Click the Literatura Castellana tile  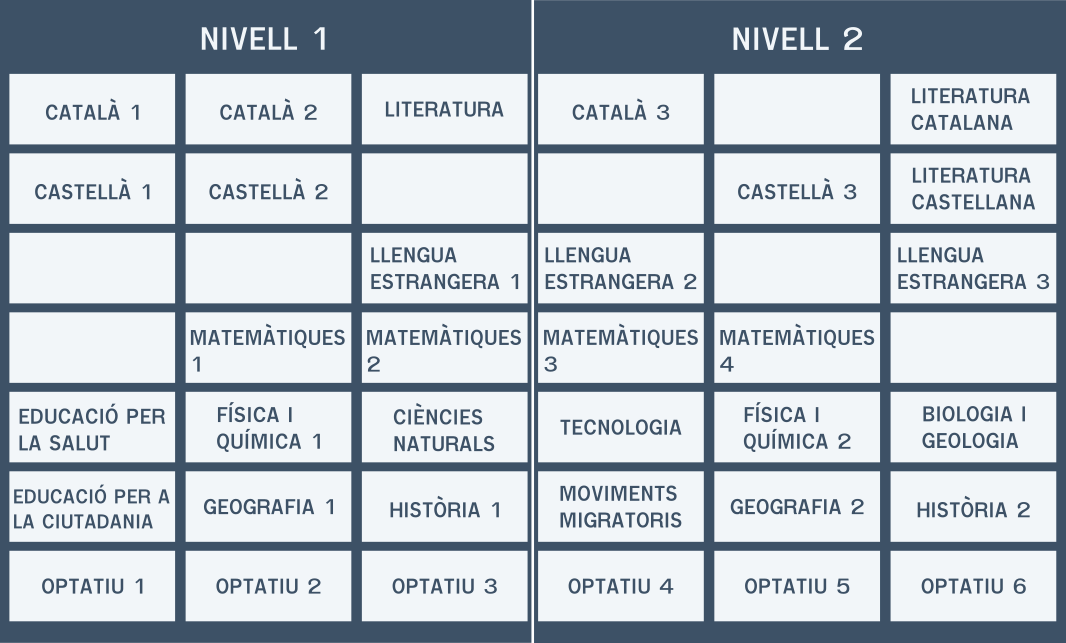973,189
